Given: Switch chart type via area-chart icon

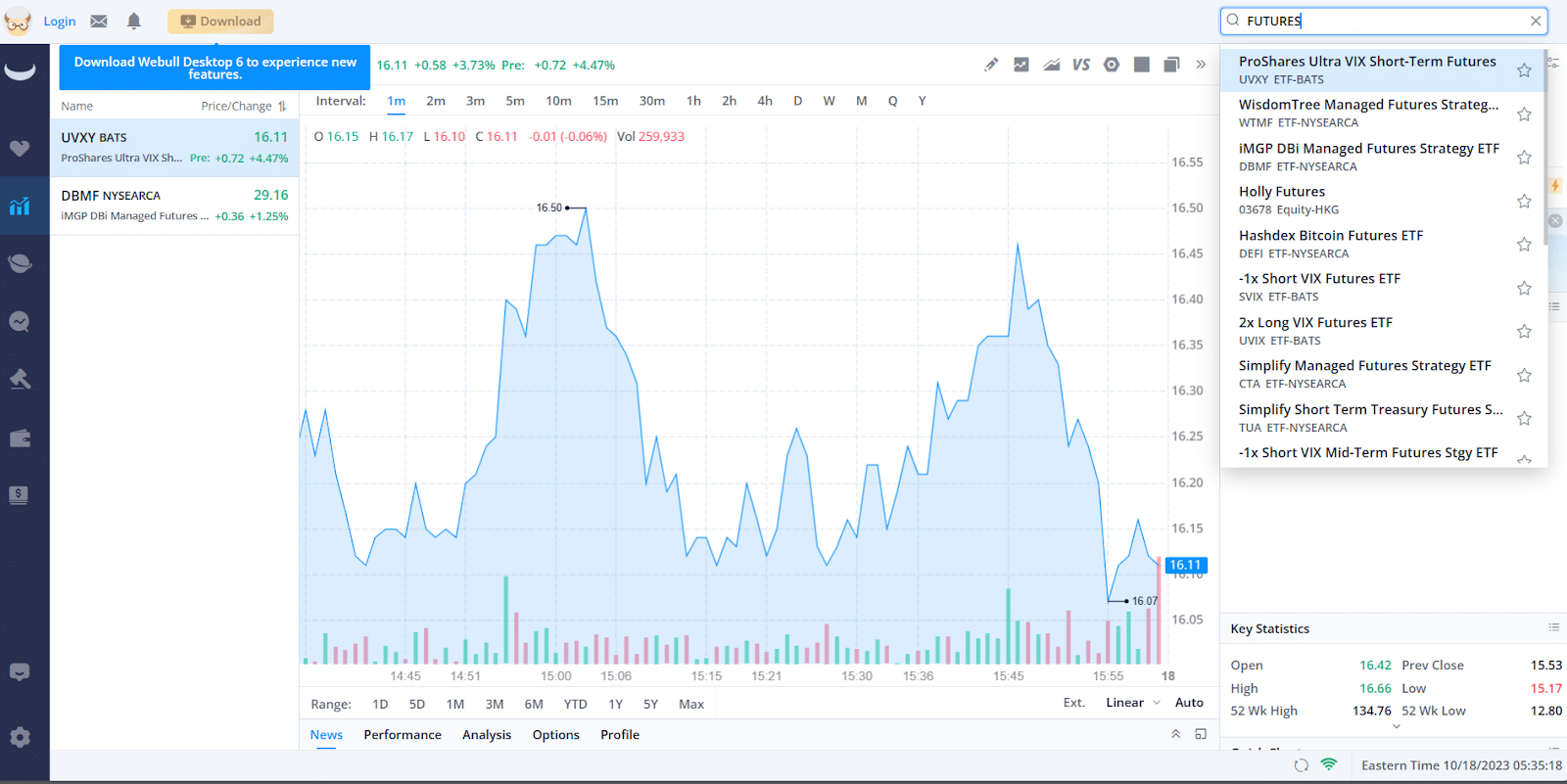Looking at the screenshot, I should 1052,65.
